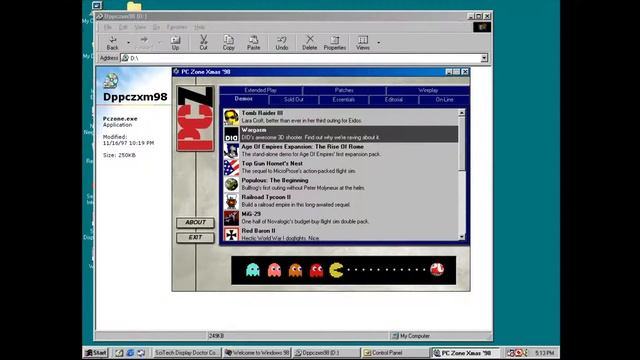Select the MiG-29 entry text

click(x=305, y=218)
